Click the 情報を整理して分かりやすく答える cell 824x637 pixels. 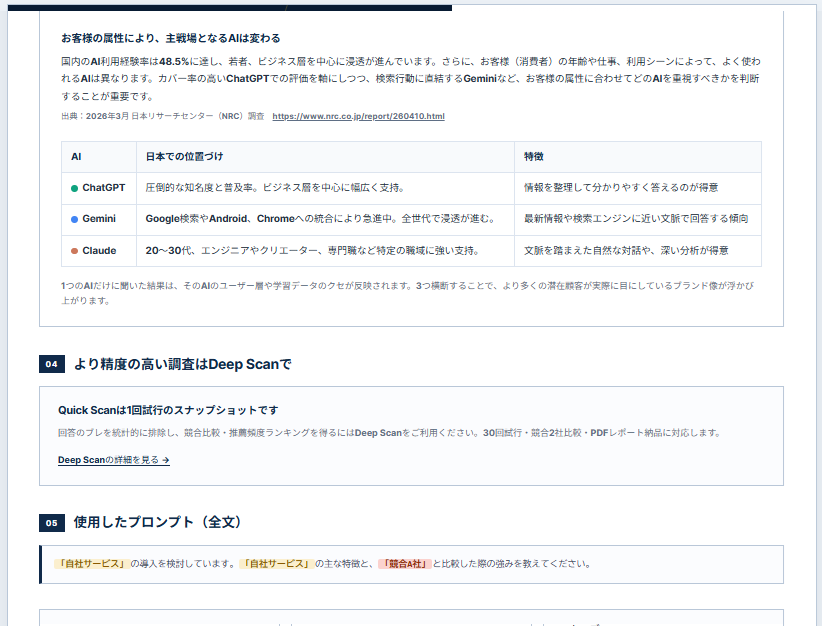[x=638, y=188]
